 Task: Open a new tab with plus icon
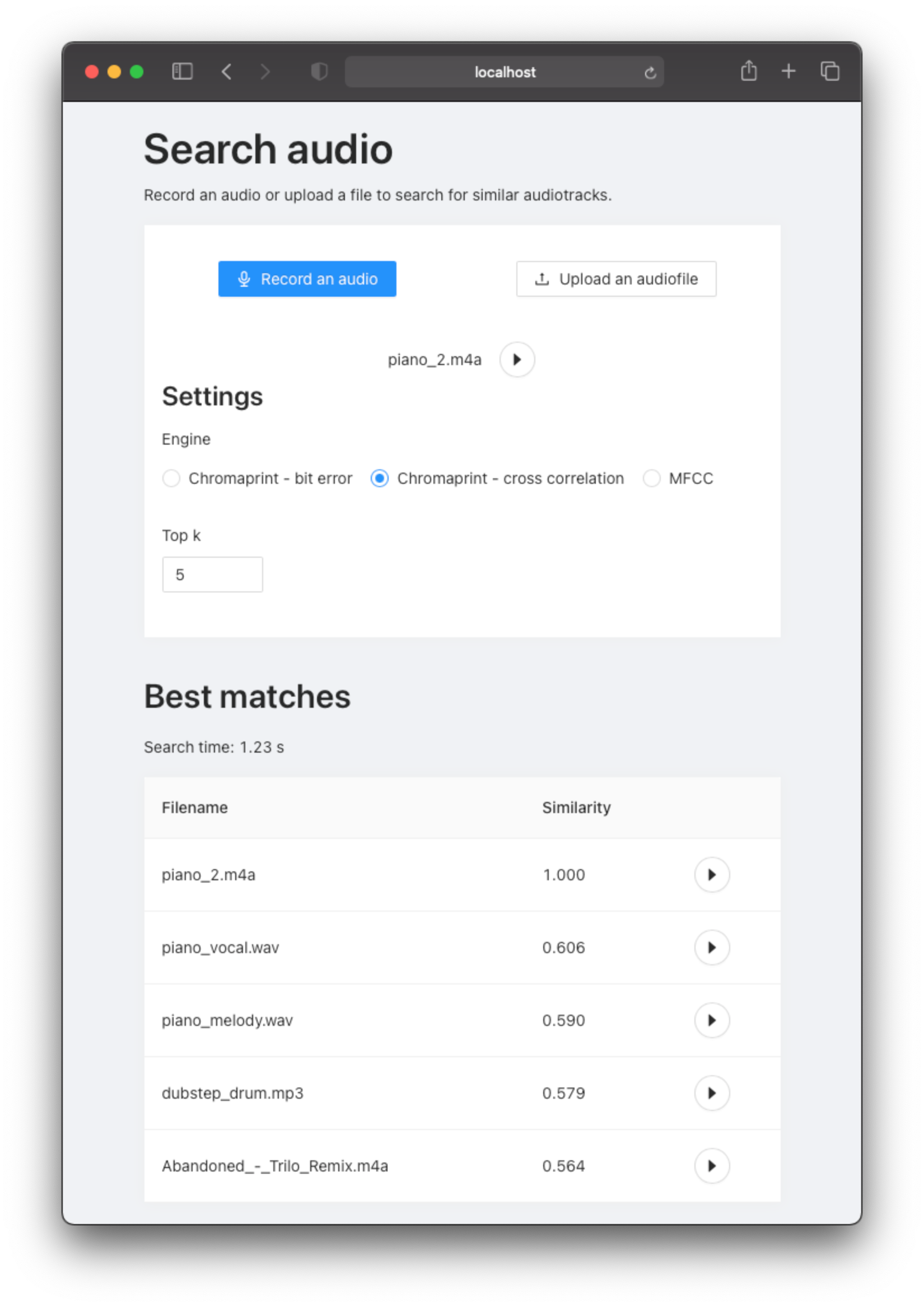(x=788, y=71)
